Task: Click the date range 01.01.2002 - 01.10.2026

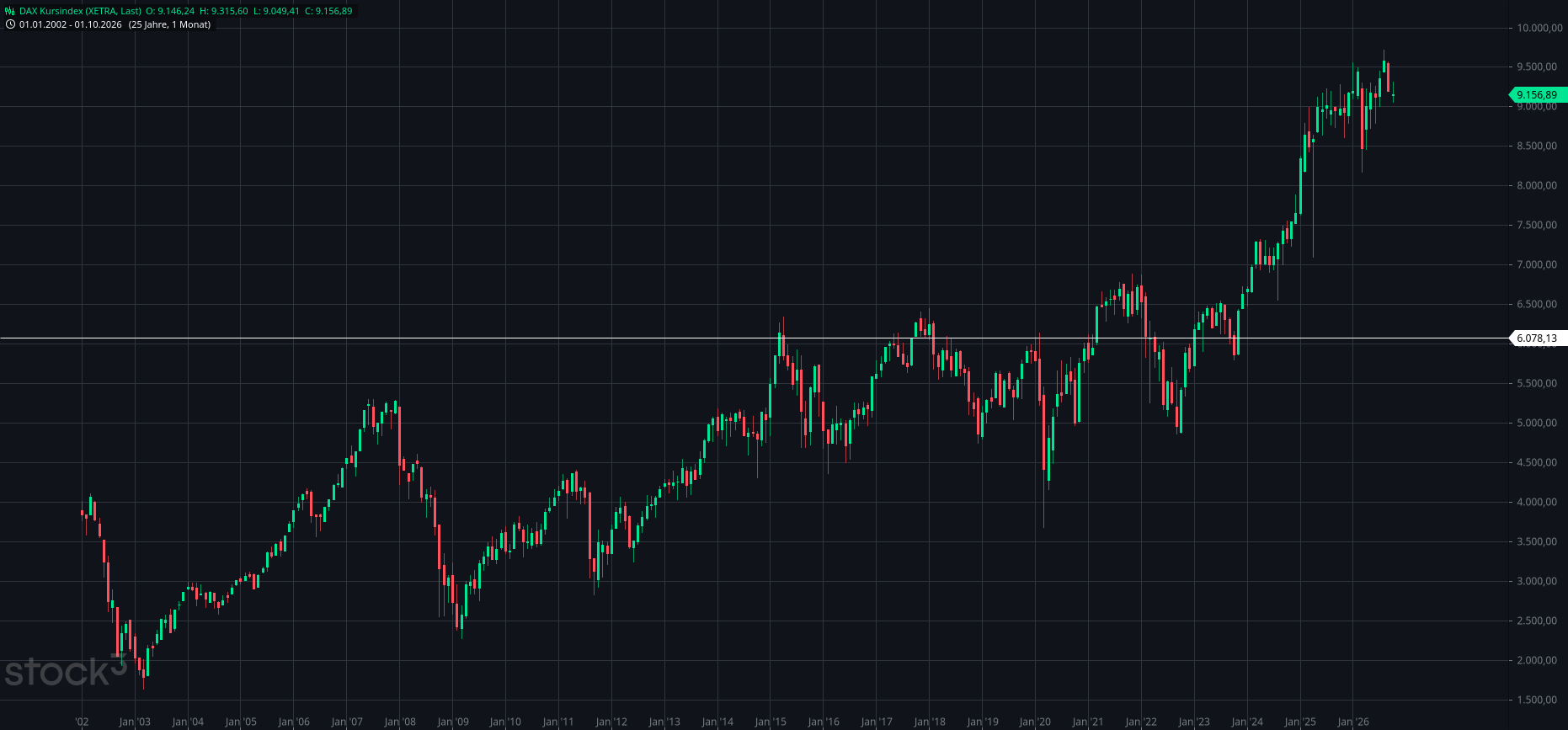Action: [71, 24]
